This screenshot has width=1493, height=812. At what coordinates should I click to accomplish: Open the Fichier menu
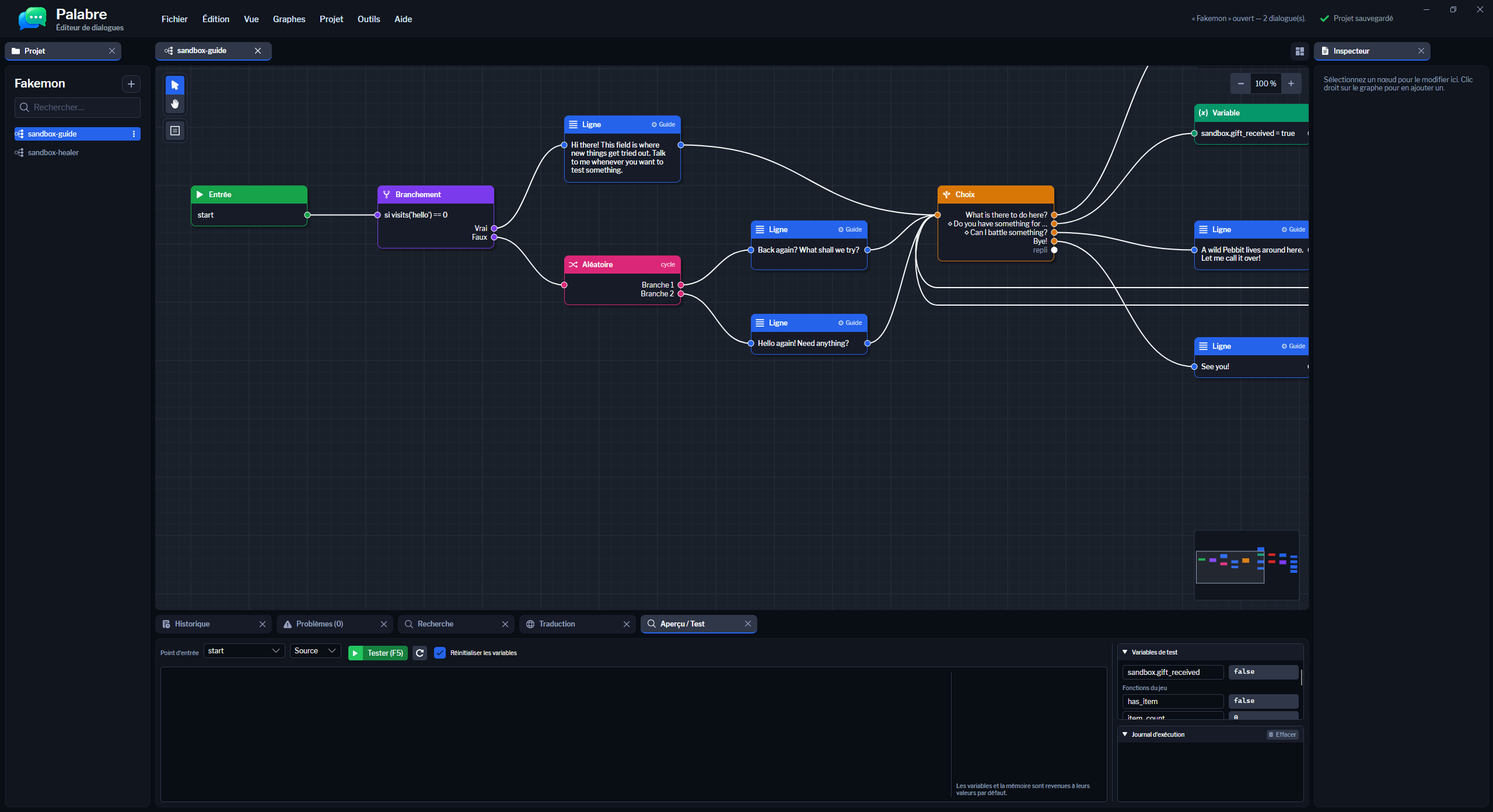[174, 19]
